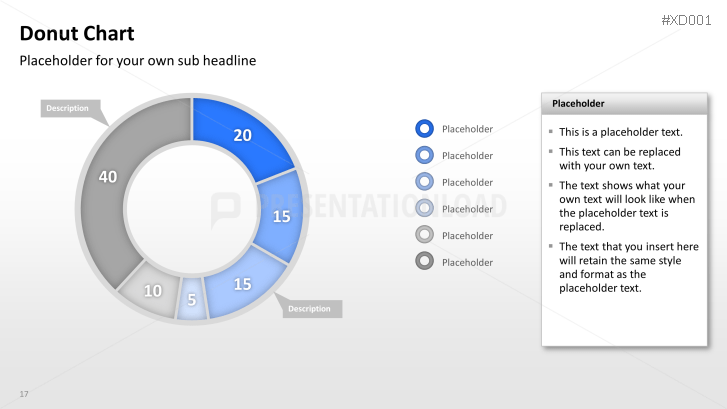Select the Donut Chart title text
Screen dimensions: 727x409
tap(77, 33)
